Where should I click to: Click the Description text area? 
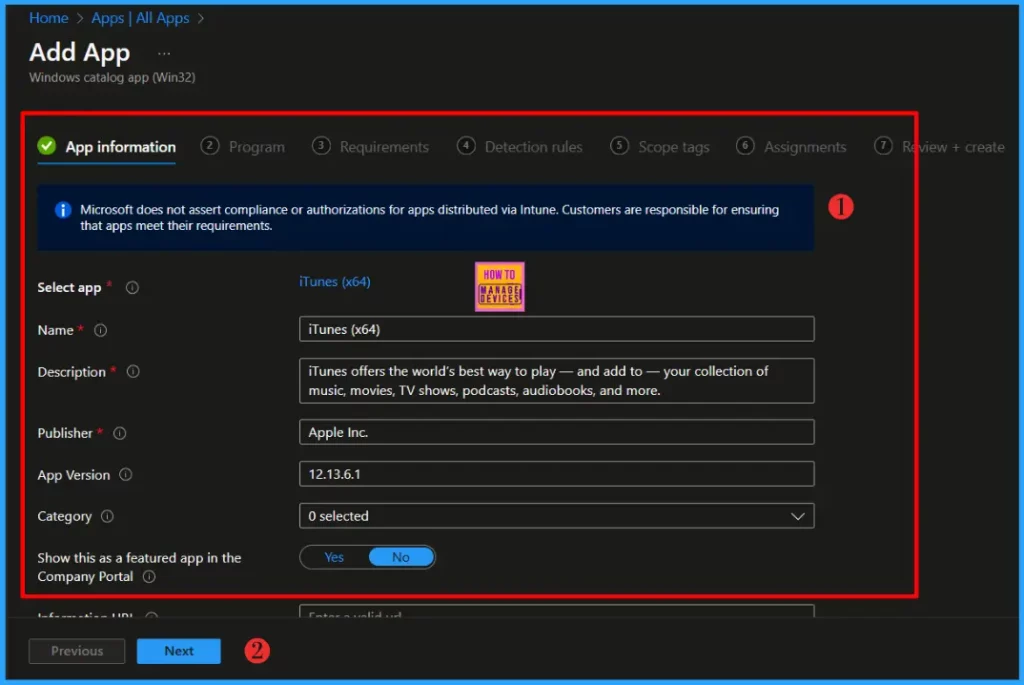(556, 381)
